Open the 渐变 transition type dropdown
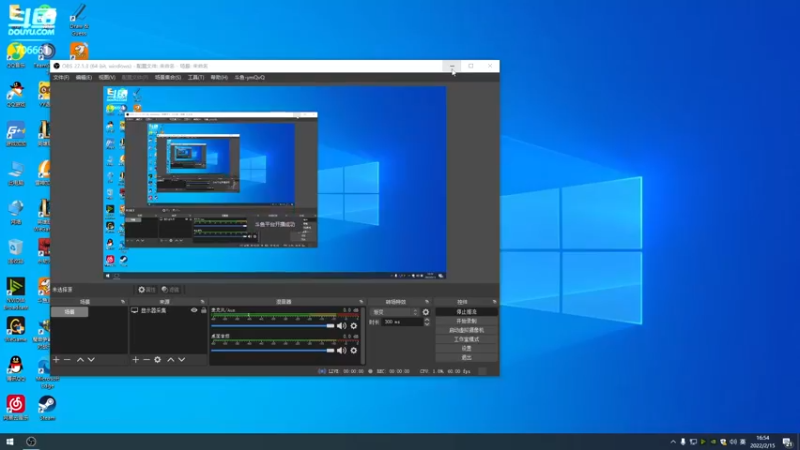 point(394,312)
